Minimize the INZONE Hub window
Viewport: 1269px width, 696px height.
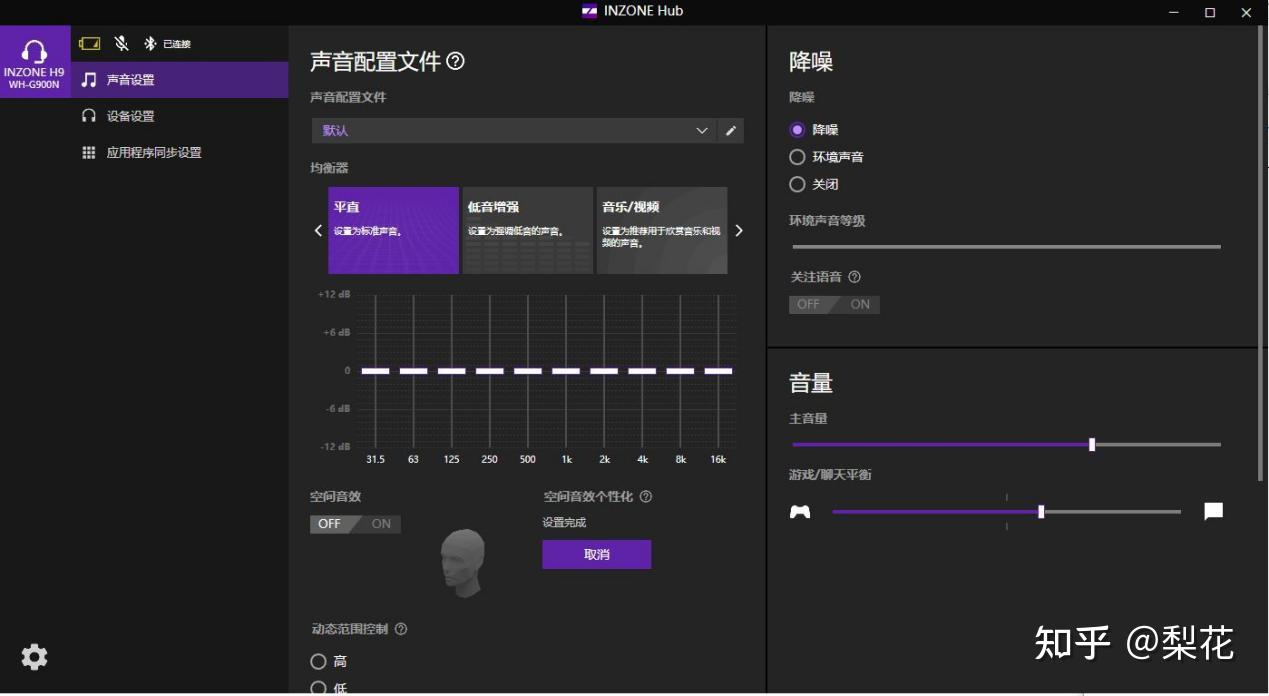(x=1174, y=12)
